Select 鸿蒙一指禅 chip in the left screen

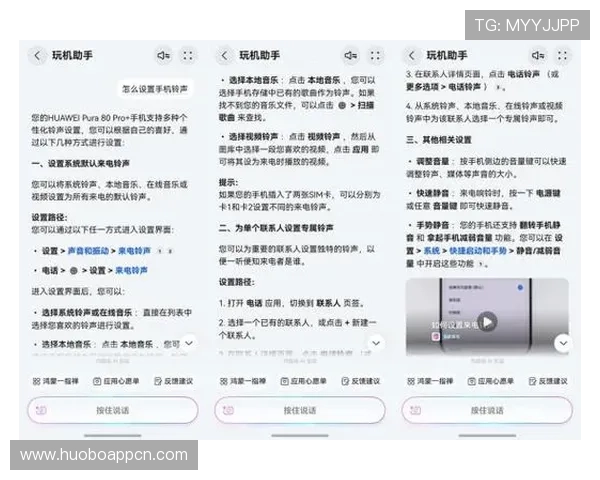tap(55, 381)
